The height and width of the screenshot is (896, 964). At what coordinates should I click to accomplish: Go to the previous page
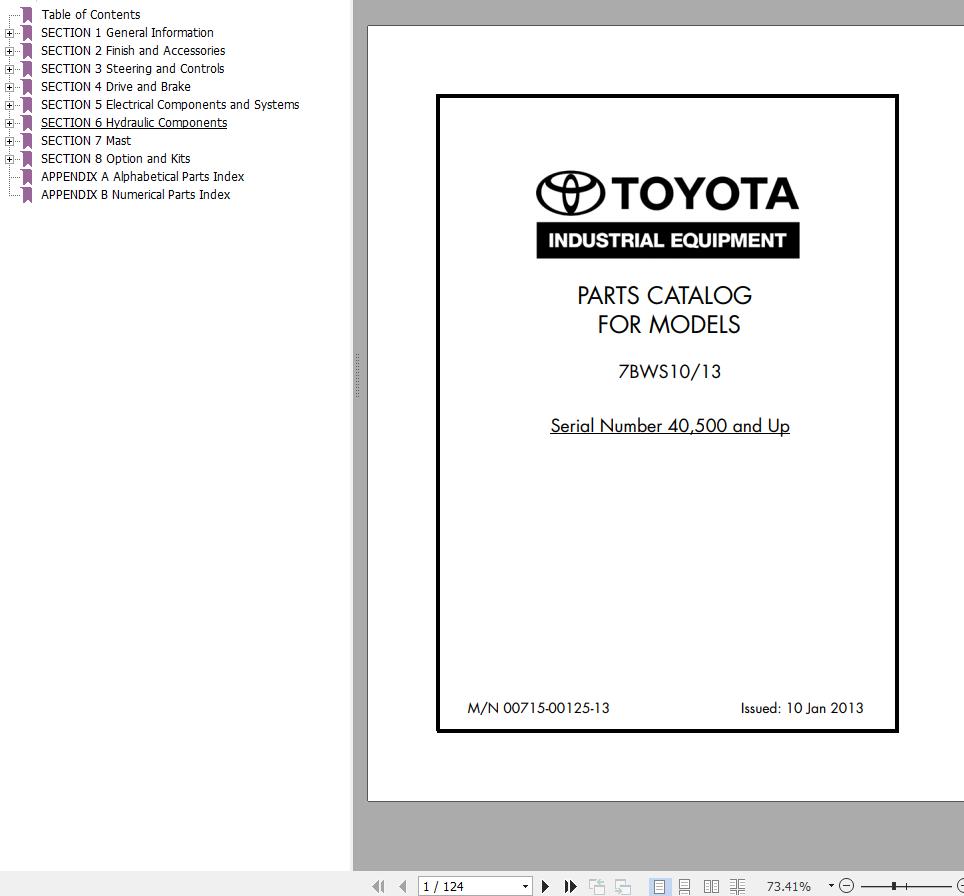[403, 886]
